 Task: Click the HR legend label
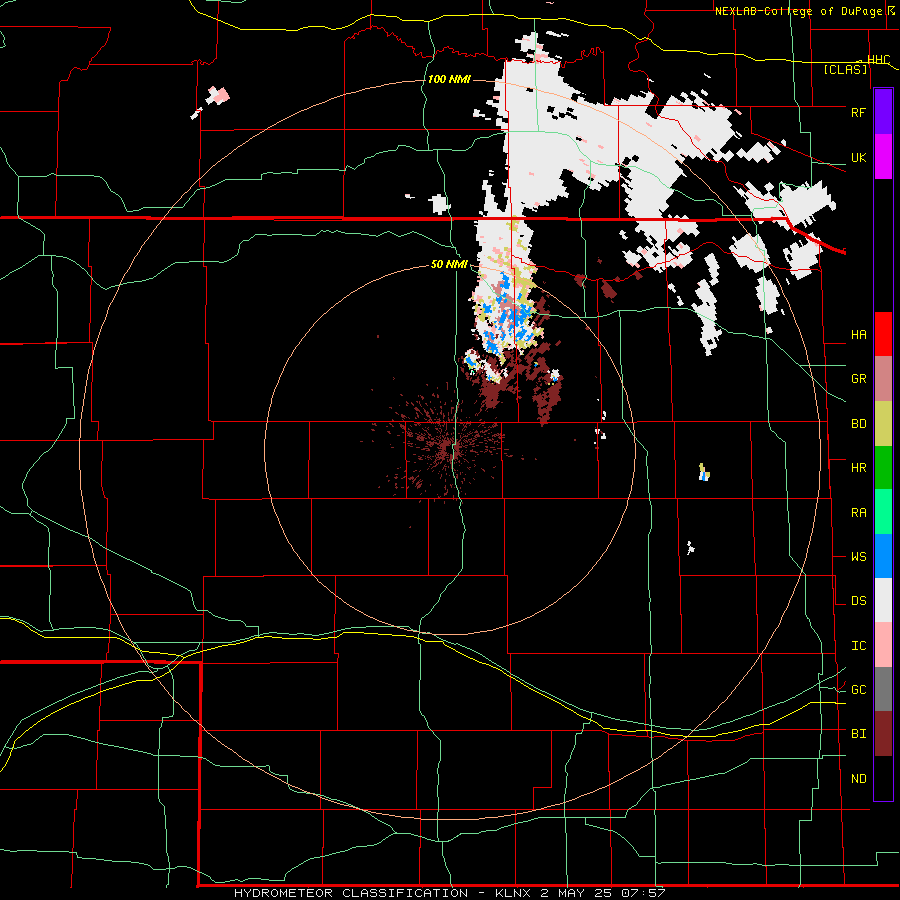(858, 468)
